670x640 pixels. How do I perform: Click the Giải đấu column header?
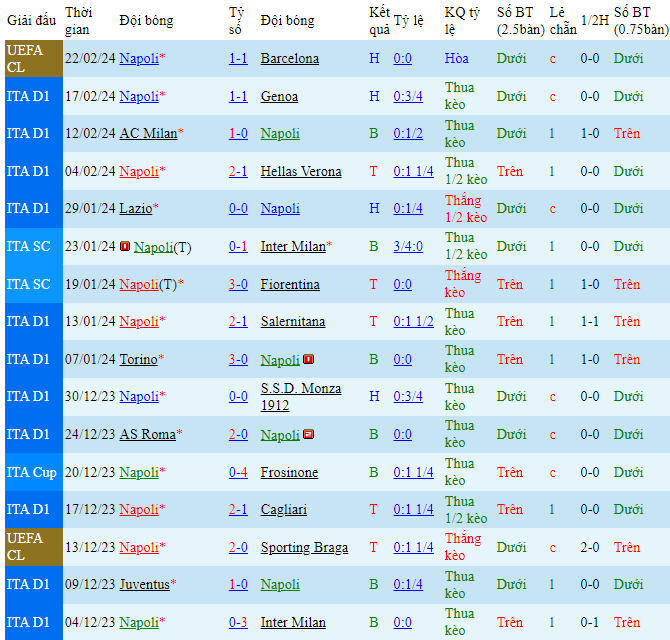(31, 20)
